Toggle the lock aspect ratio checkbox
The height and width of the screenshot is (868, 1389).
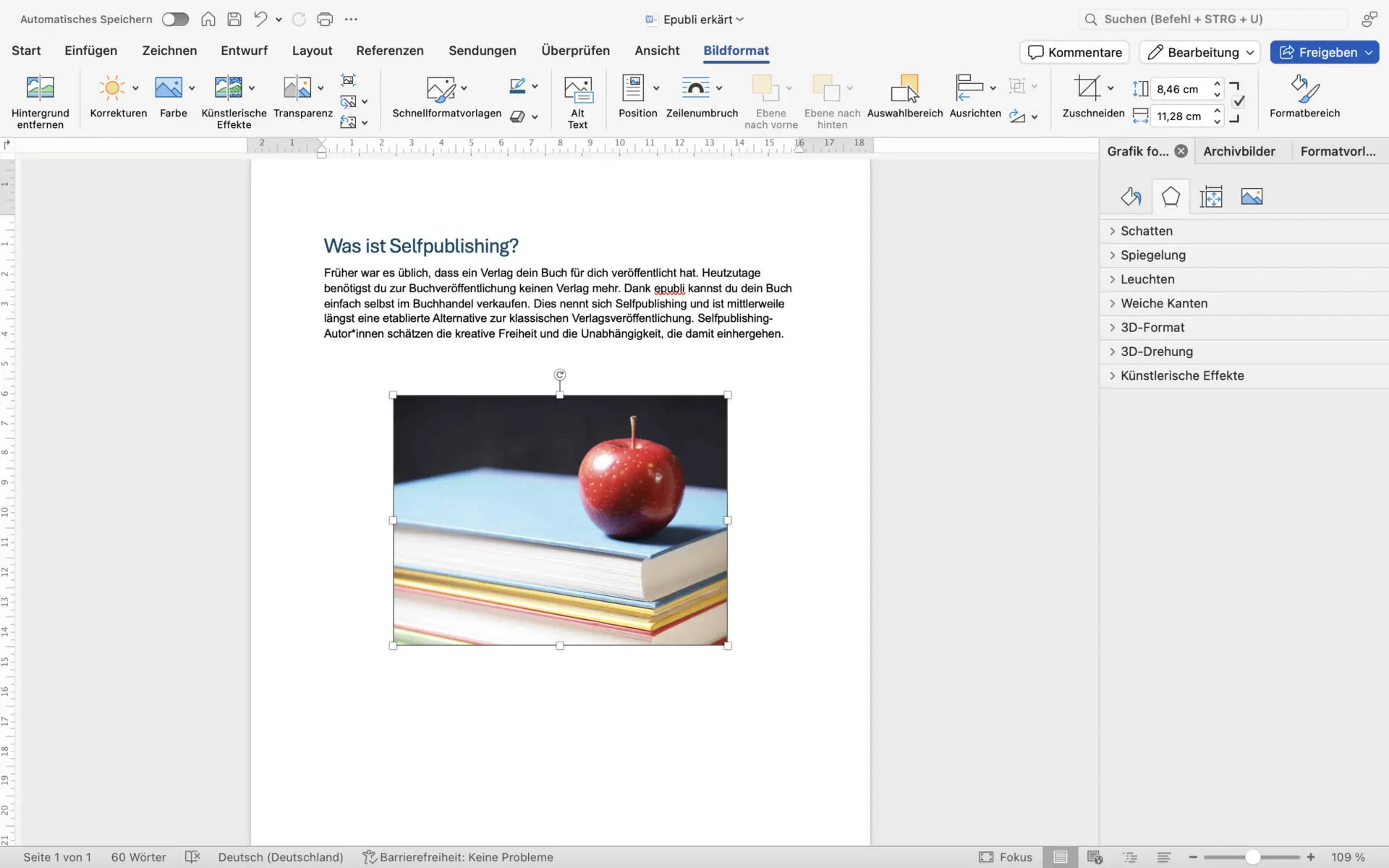point(1238,102)
